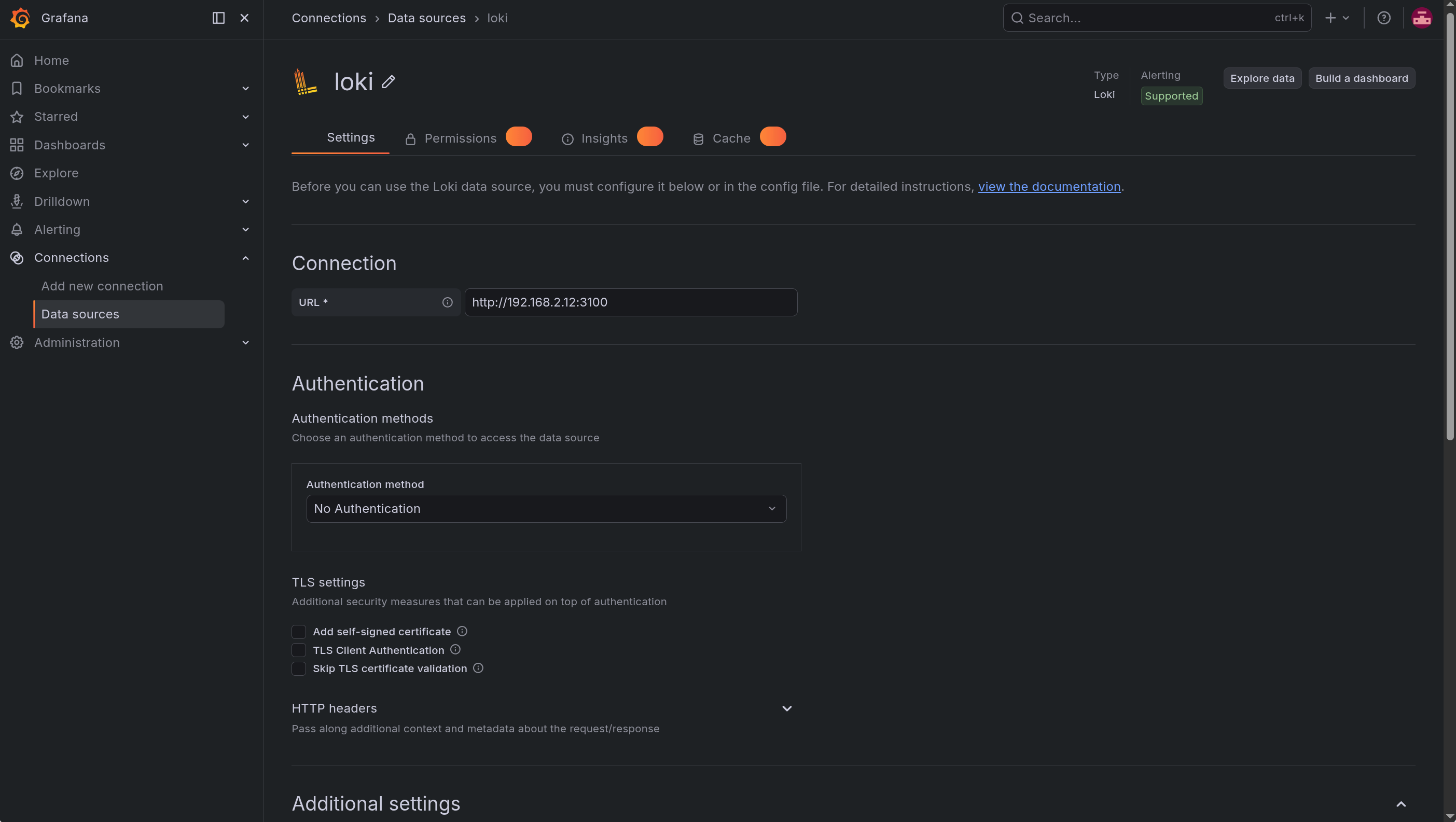This screenshot has width=1456, height=822.
Task: Click the Connections icon in sidebar
Action: tap(17, 258)
